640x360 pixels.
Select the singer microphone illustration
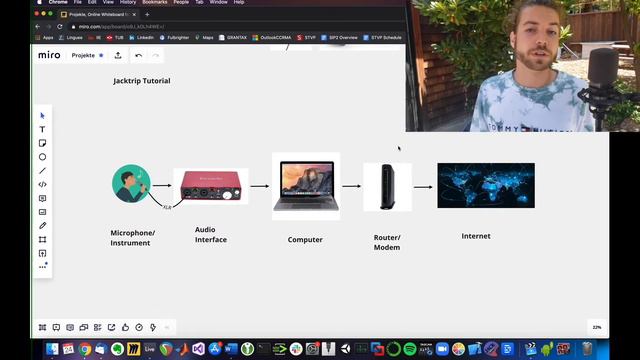click(x=131, y=184)
